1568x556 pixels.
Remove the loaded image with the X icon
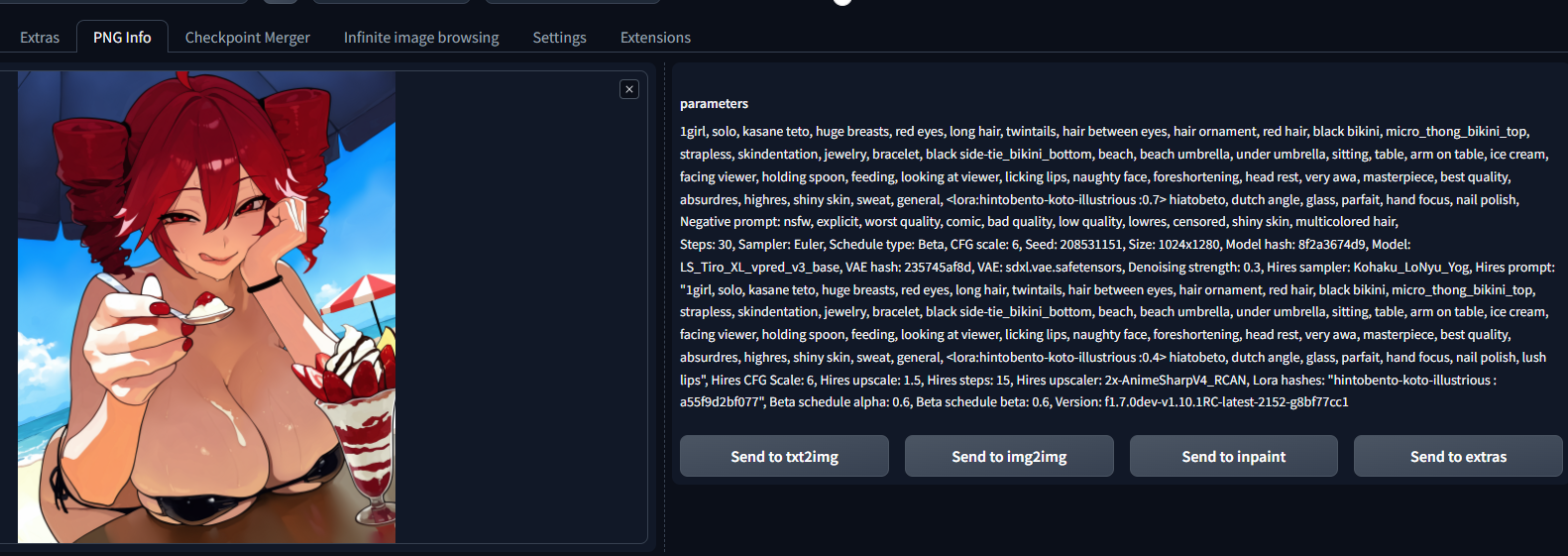point(629,89)
